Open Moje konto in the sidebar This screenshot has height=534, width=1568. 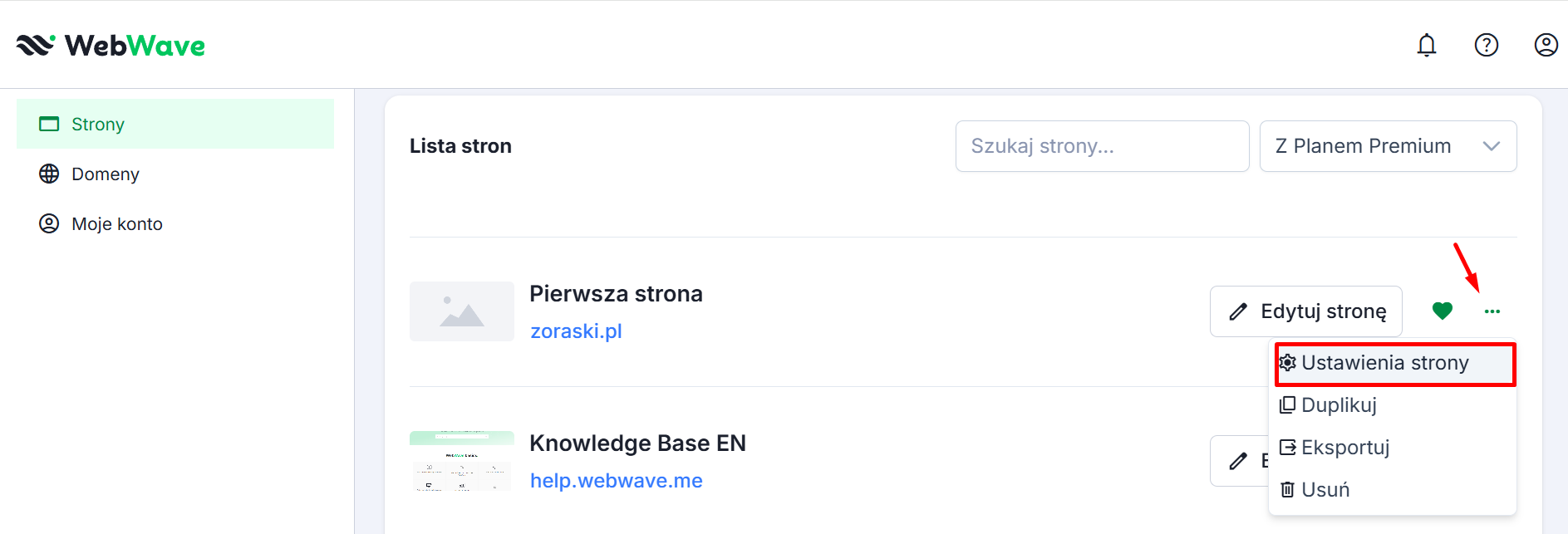coord(116,224)
